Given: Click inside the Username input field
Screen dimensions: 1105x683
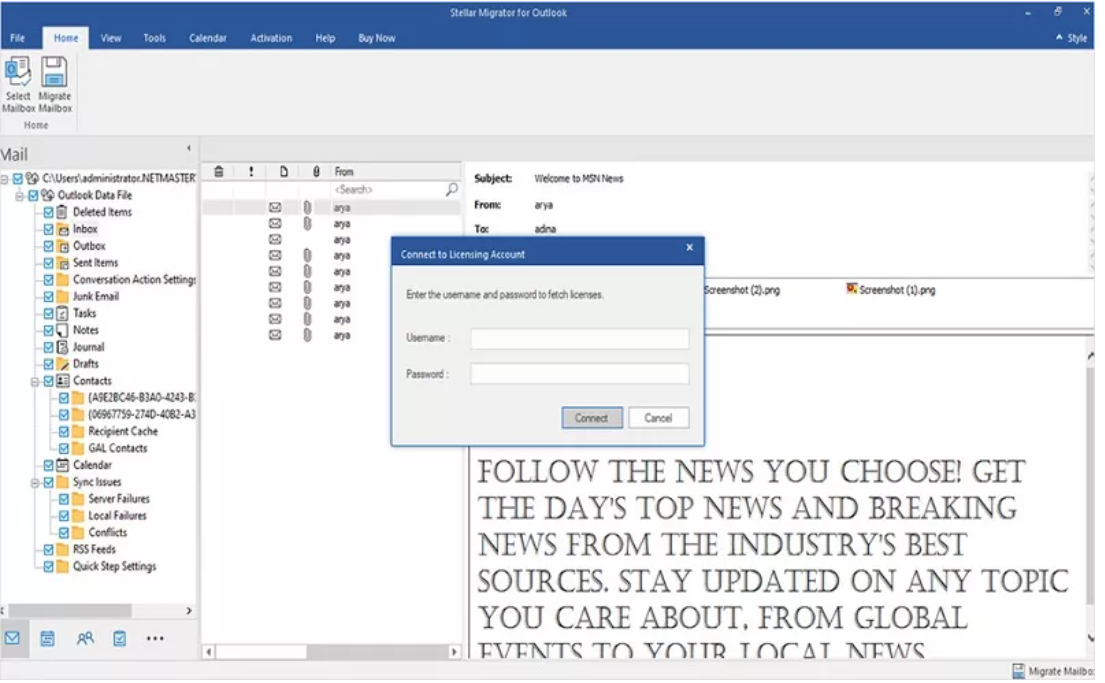Looking at the screenshot, I should [x=578, y=338].
